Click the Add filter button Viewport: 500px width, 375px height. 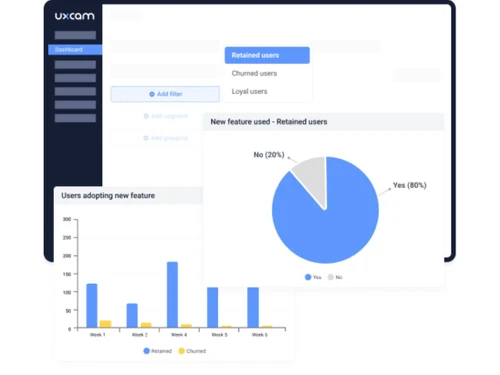[x=165, y=94]
